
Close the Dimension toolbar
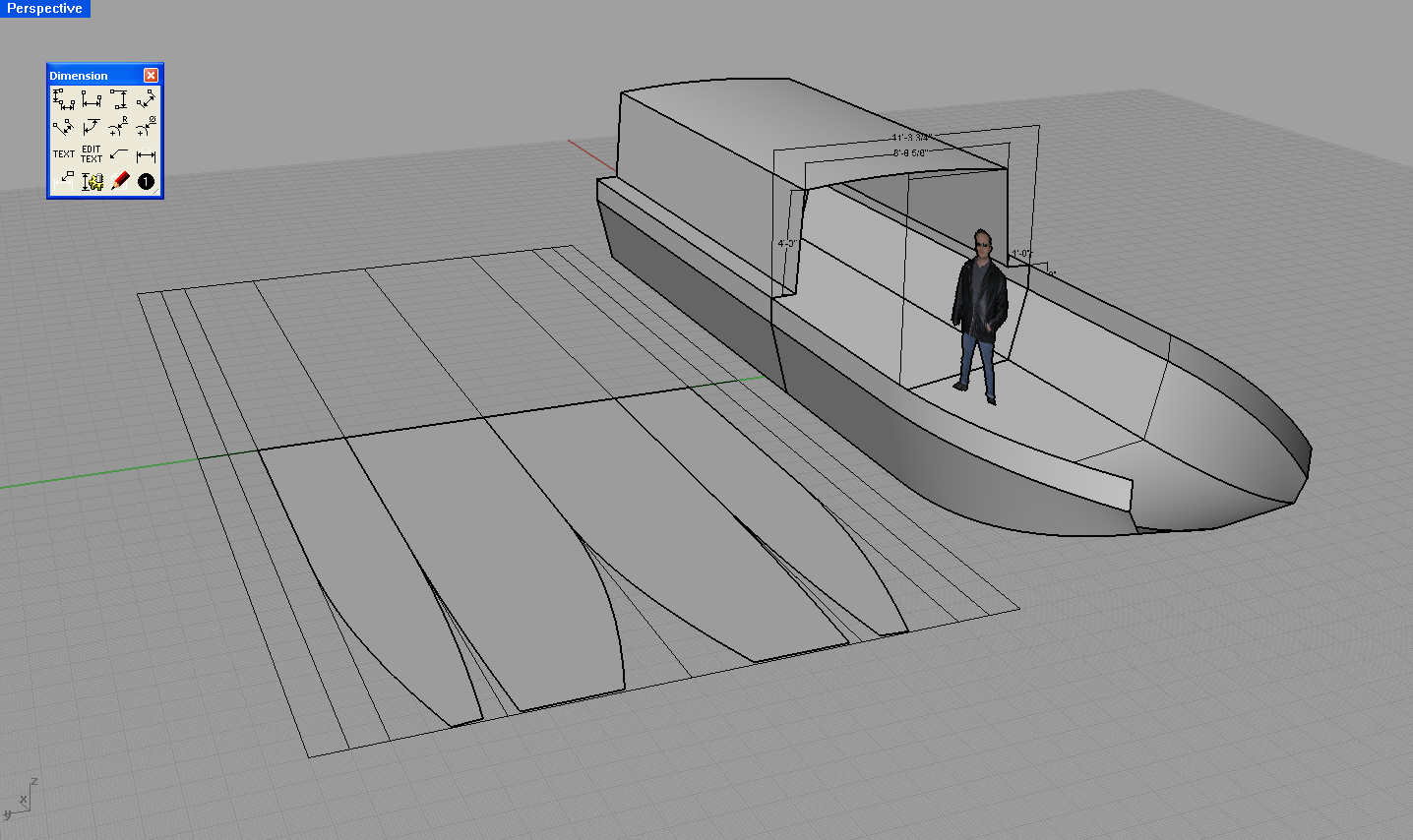151,76
